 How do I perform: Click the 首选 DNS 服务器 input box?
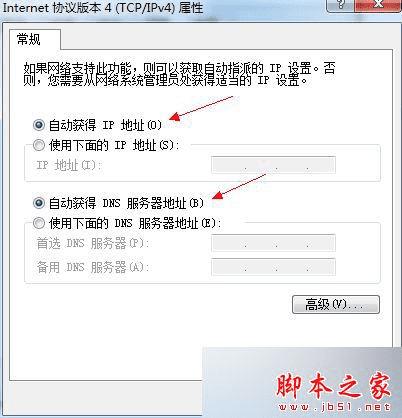pos(273,243)
